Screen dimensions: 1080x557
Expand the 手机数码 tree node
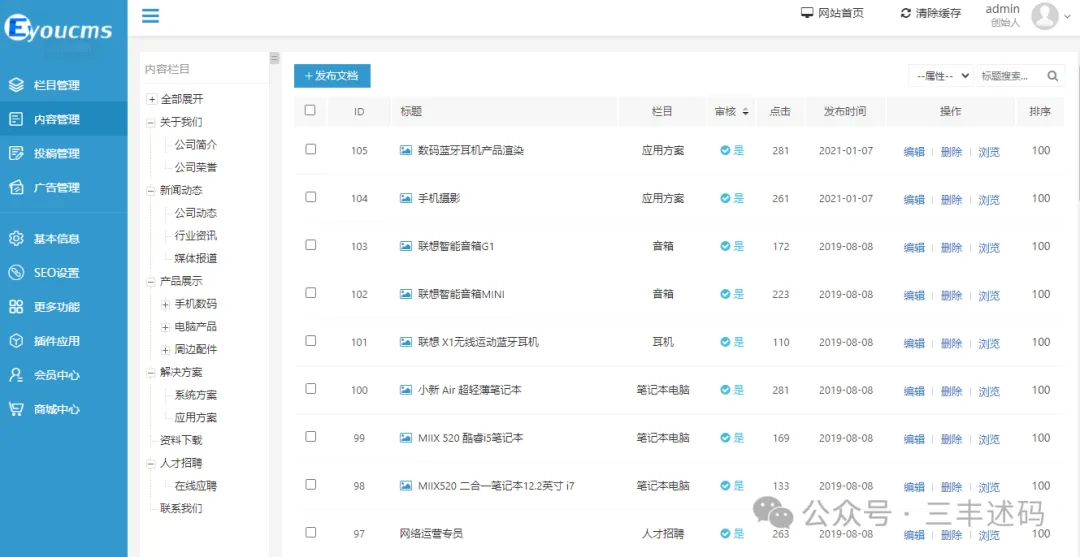pos(165,304)
